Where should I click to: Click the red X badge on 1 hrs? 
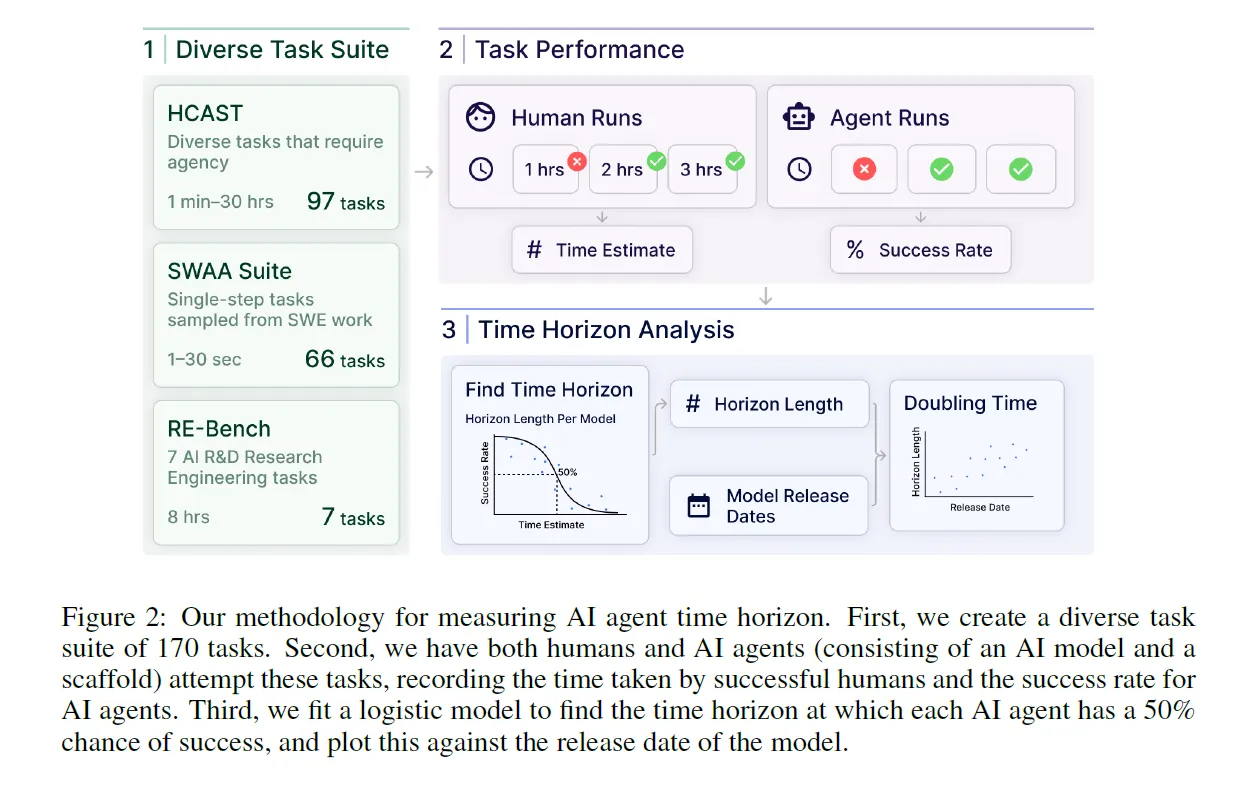coord(576,160)
